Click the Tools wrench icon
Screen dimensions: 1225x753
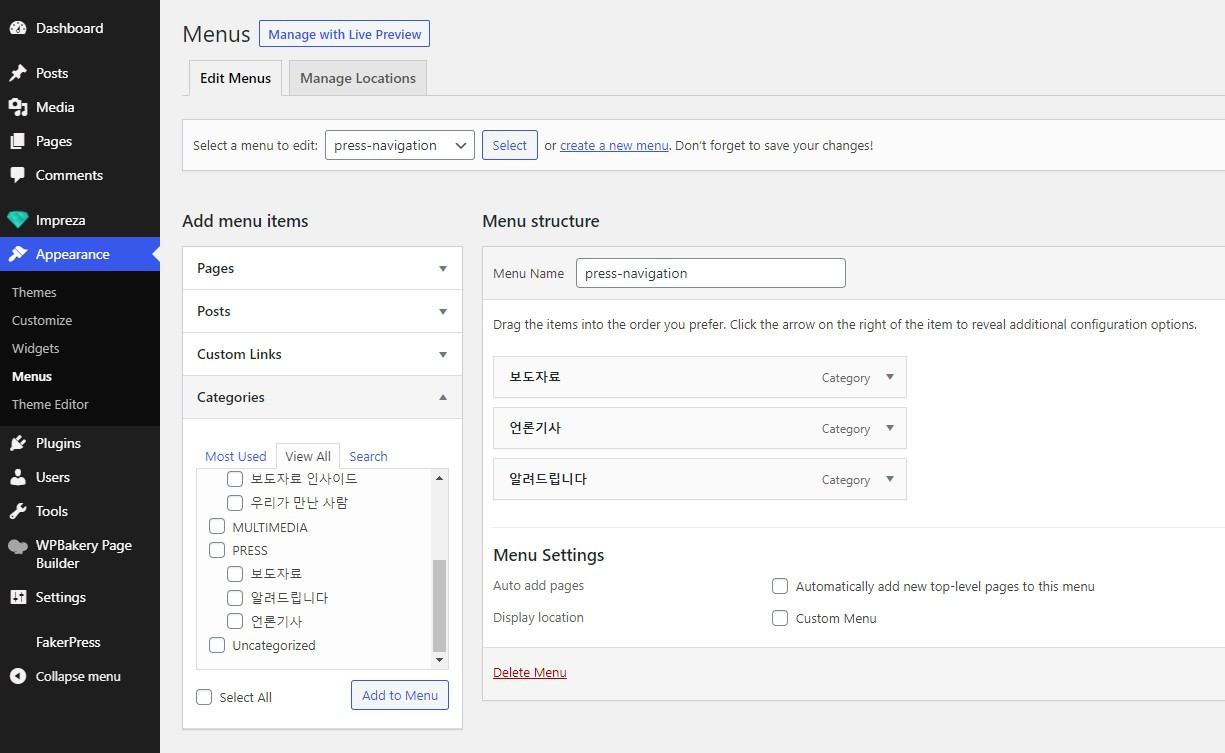pyautogui.click(x=18, y=511)
